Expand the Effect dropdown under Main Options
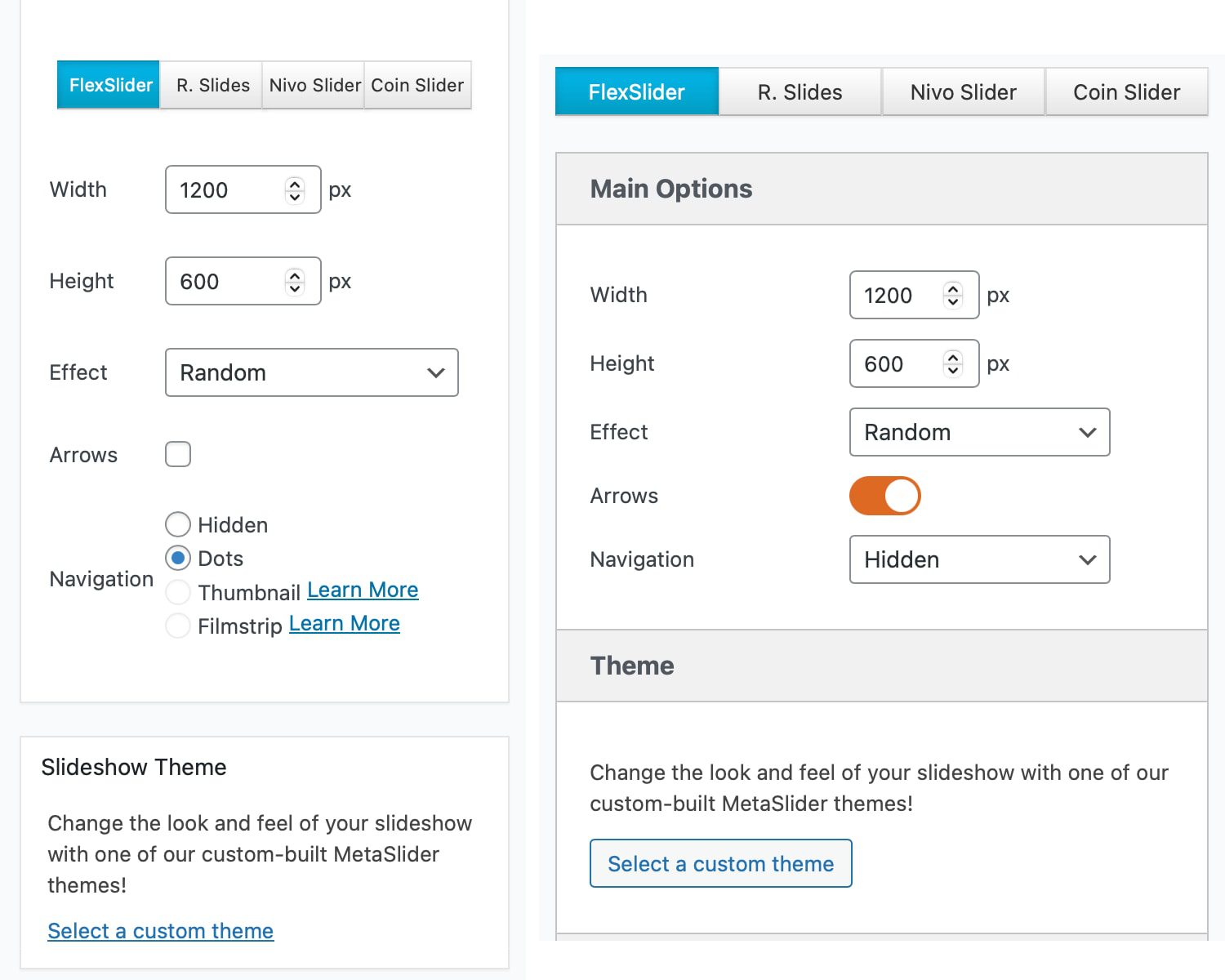 tap(979, 432)
